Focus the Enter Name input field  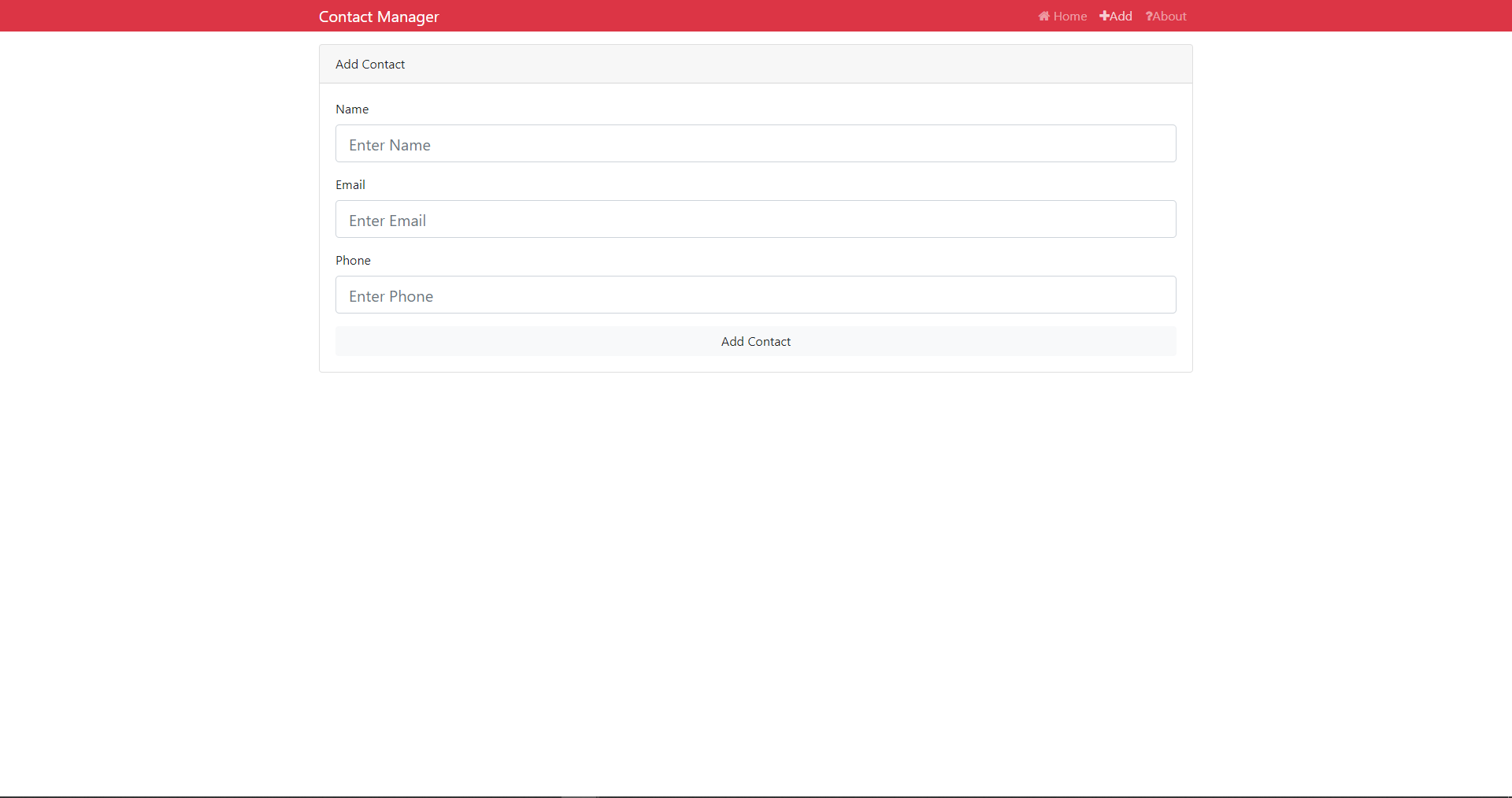tap(755, 143)
